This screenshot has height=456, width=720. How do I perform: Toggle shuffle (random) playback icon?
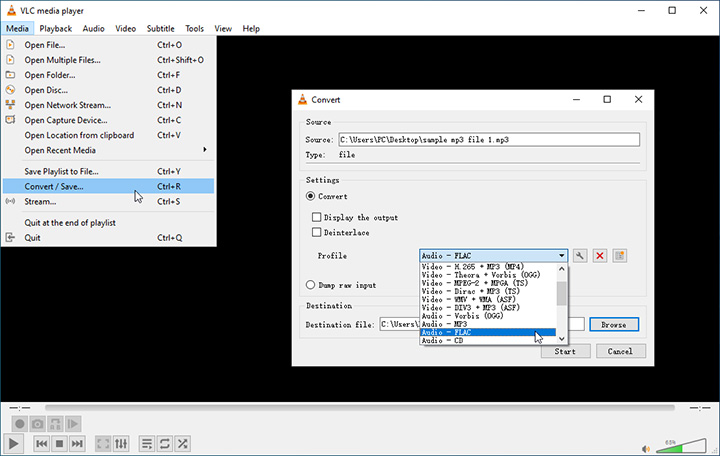(x=183, y=443)
